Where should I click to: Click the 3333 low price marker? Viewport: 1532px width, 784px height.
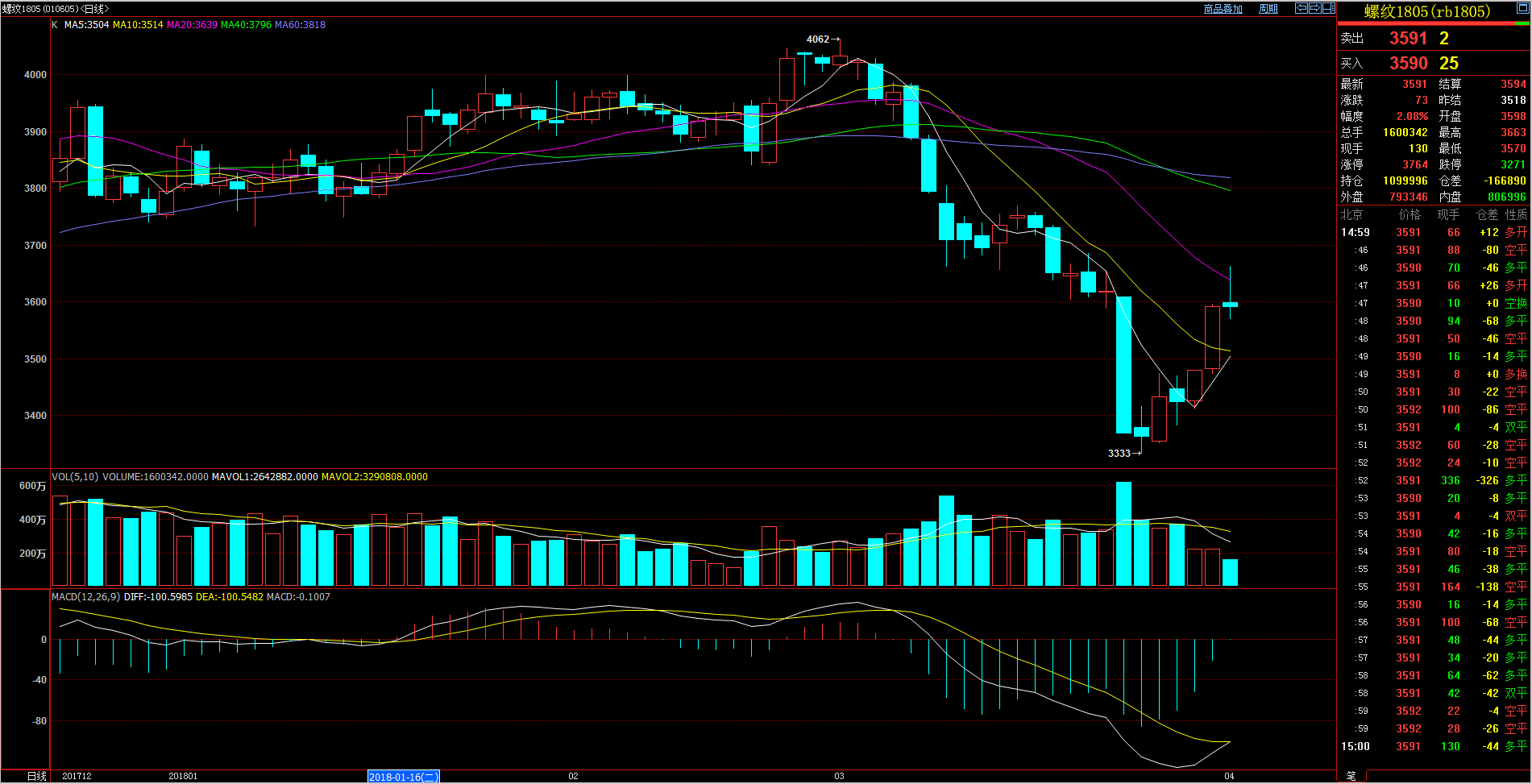(1119, 454)
